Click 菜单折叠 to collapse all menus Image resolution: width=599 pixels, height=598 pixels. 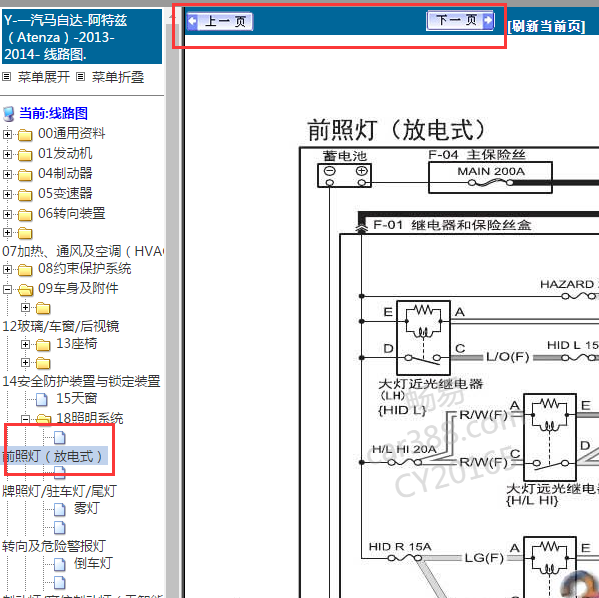(x=118, y=77)
